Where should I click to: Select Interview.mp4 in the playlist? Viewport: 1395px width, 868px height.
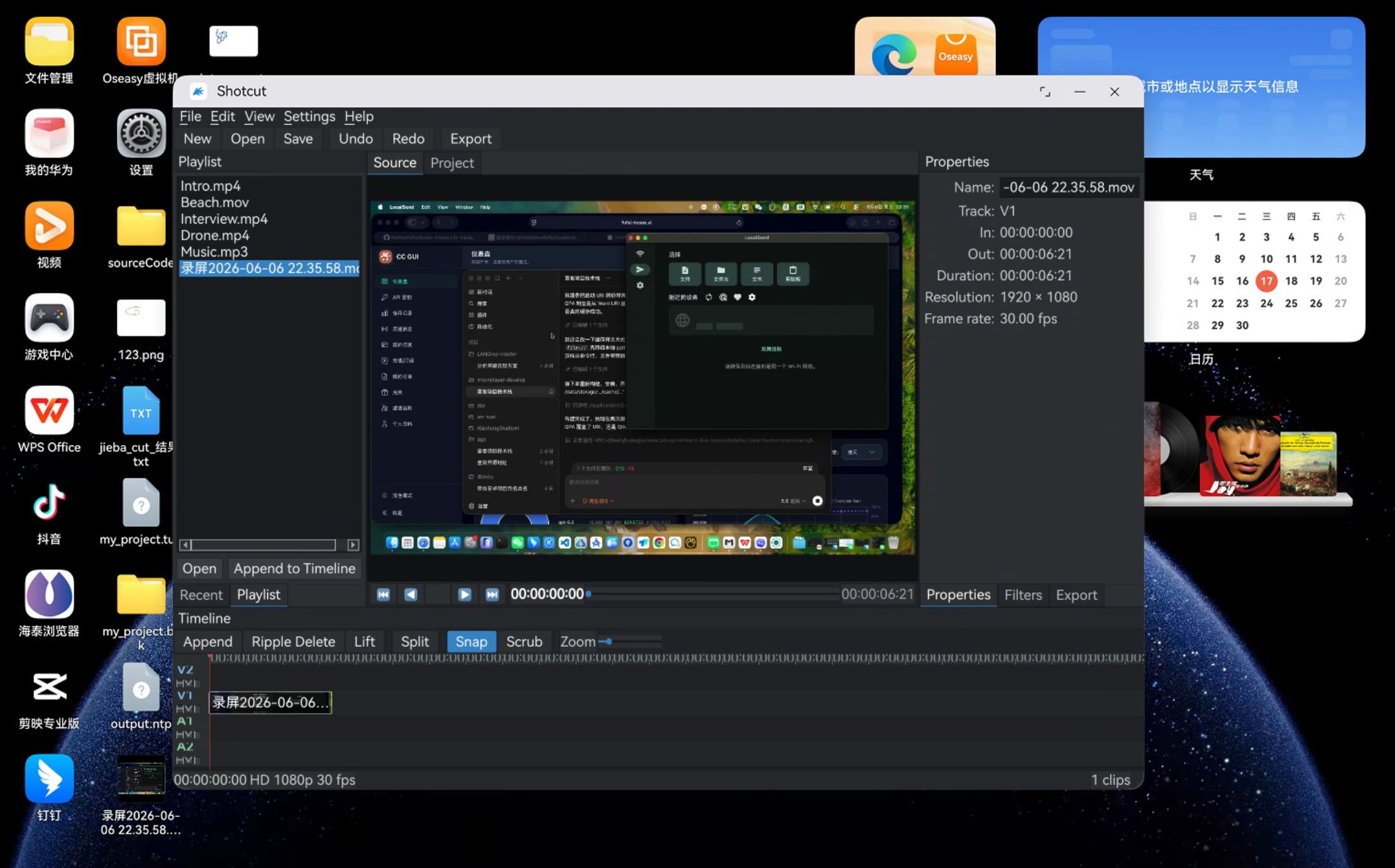pyautogui.click(x=223, y=219)
